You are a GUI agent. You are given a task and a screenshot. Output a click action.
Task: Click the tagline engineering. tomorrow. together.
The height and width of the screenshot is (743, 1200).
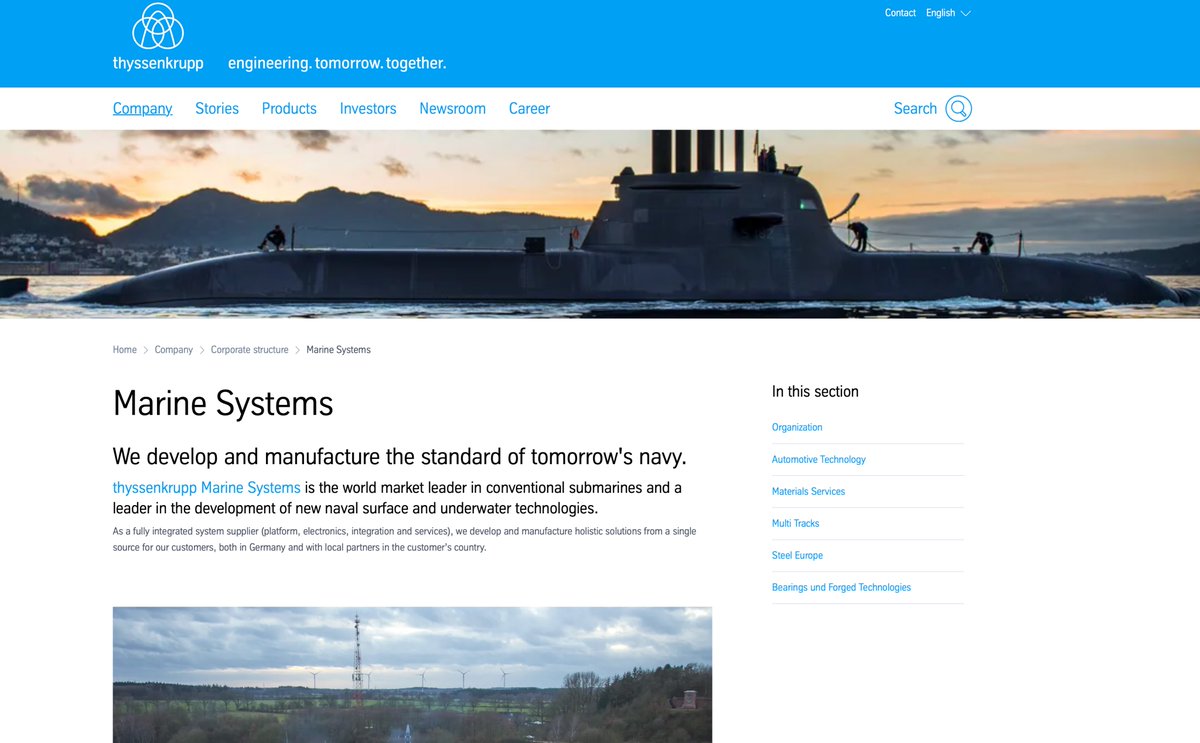tap(337, 63)
